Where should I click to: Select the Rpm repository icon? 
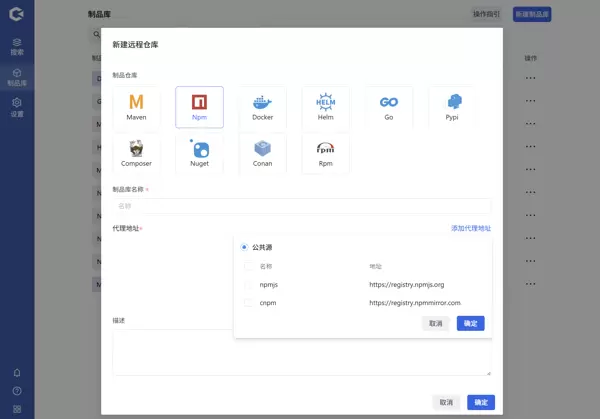point(325,153)
